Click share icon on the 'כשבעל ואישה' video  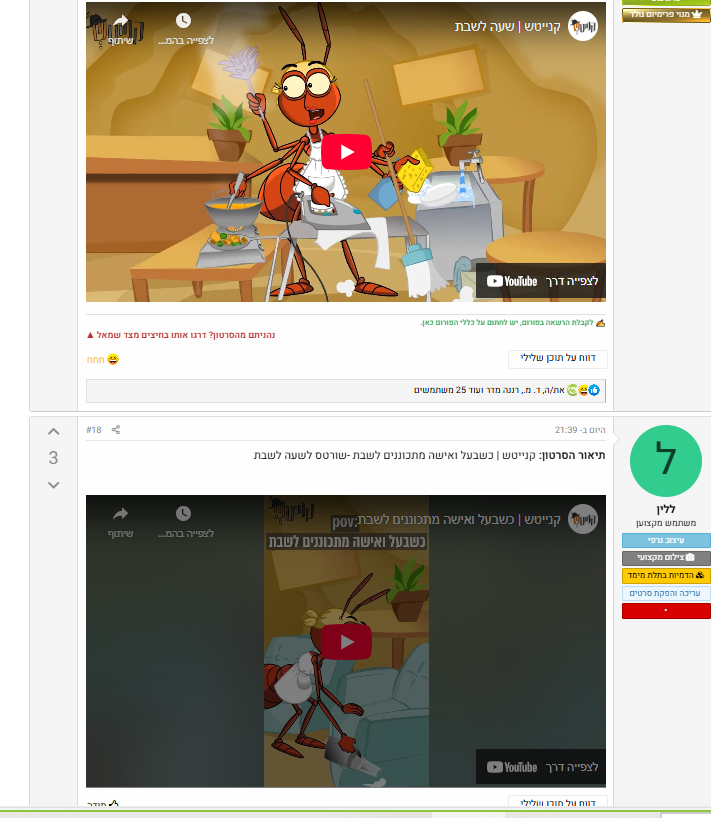point(120,514)
